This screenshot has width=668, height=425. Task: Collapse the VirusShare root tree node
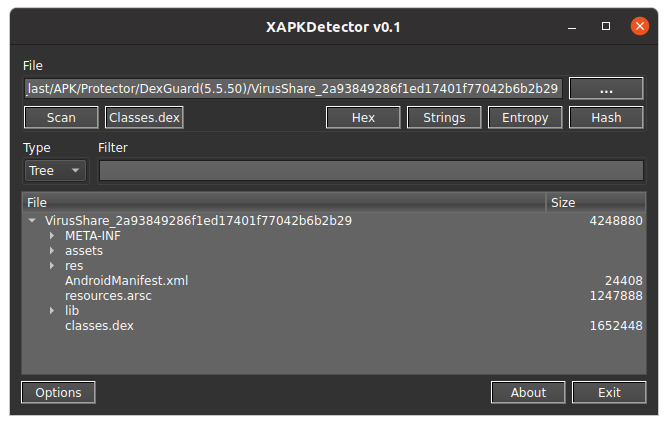click(32, 221)
